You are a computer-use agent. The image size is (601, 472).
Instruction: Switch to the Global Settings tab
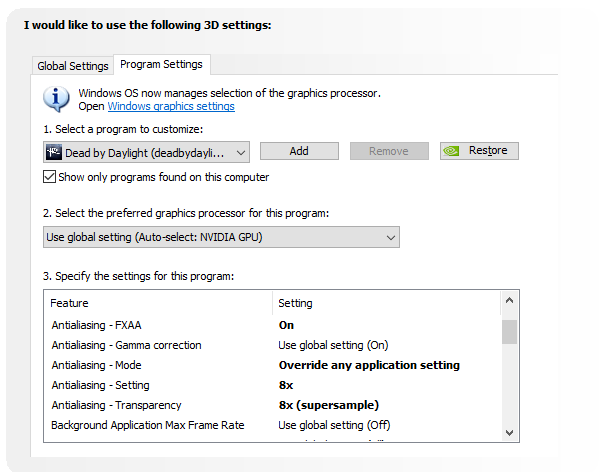[73, 66]
